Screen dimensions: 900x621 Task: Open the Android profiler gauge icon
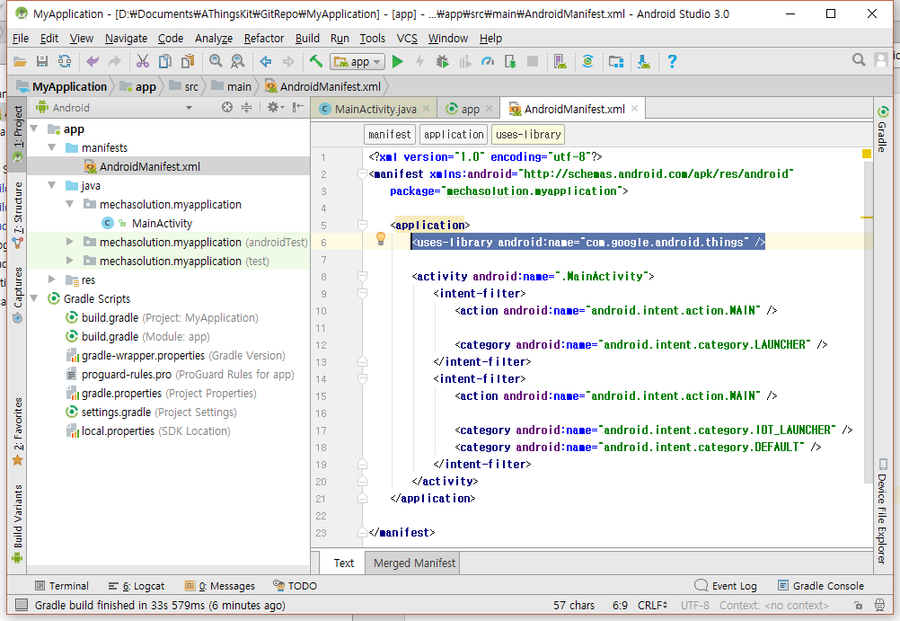487,61
